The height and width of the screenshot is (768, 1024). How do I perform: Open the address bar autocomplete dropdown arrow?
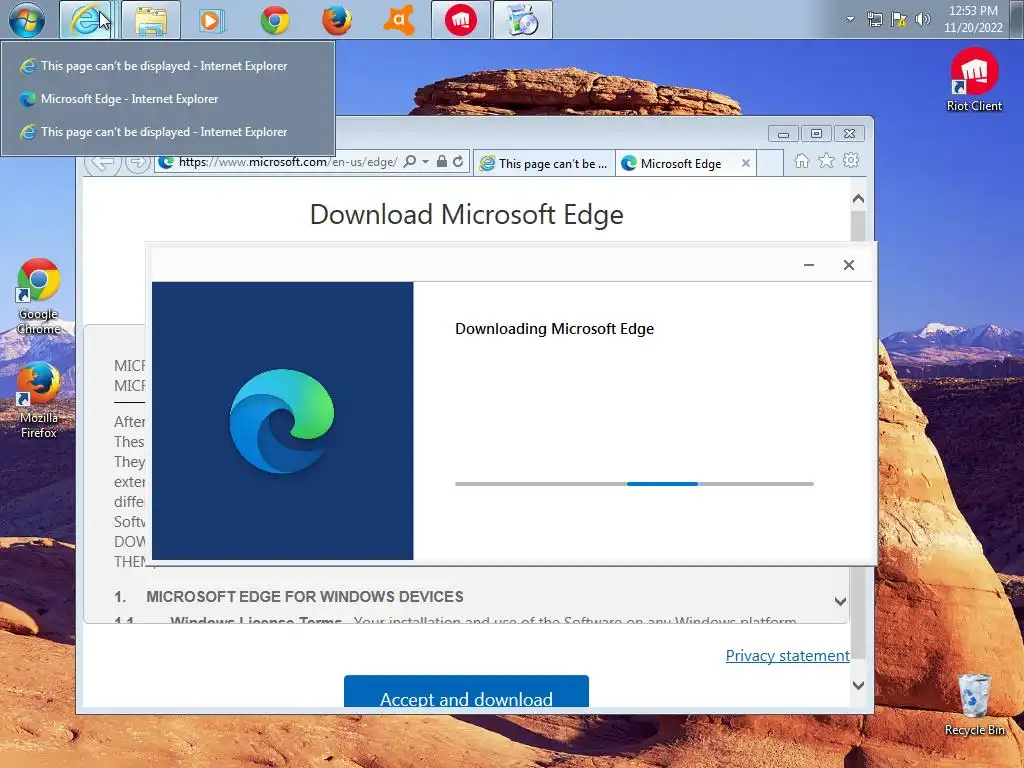tap(425, 161)
